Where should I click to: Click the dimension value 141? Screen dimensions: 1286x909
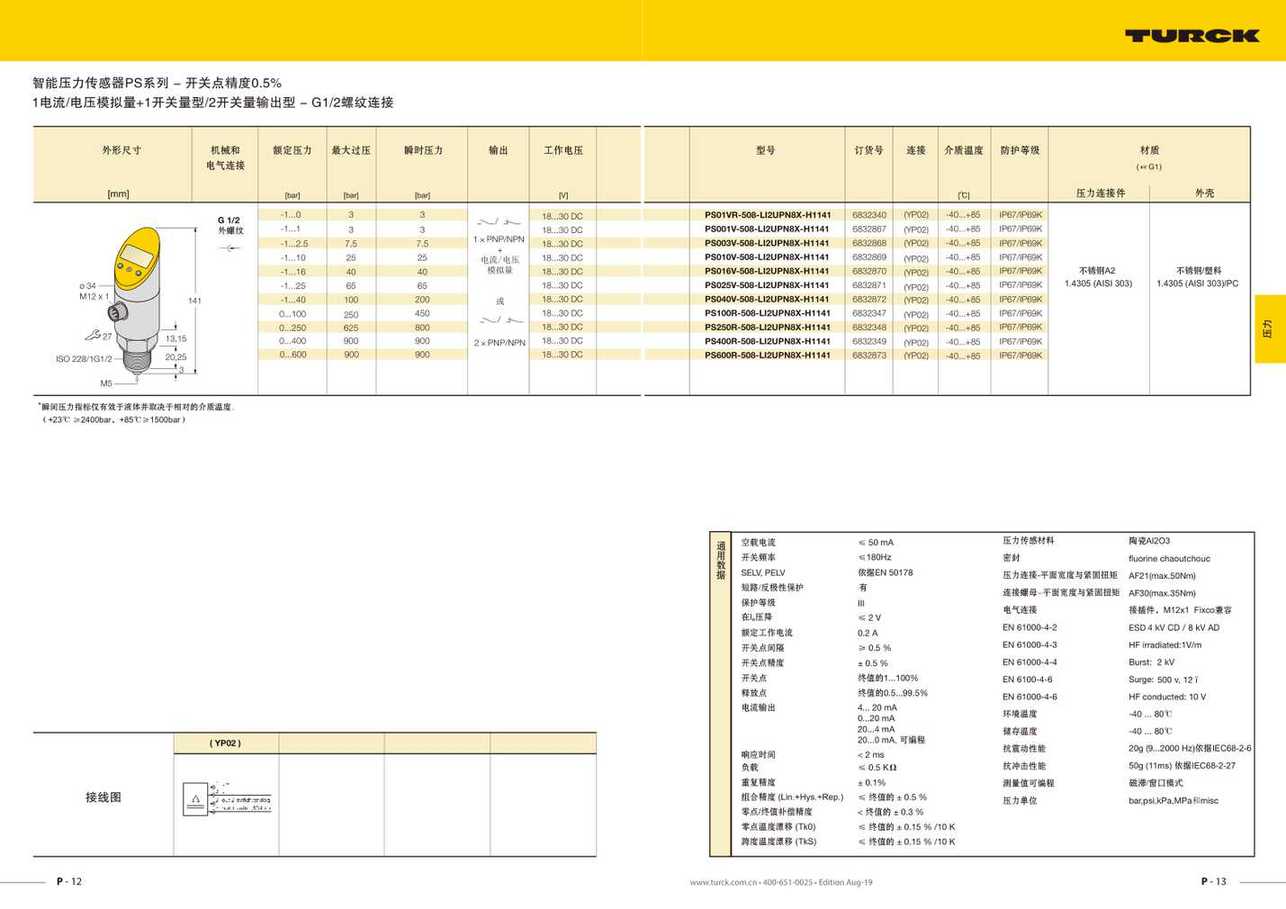pos(195,300)
